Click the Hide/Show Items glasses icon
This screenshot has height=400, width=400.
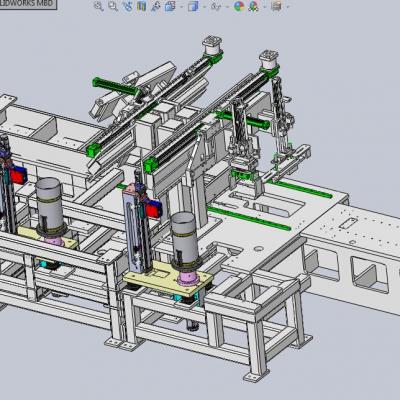point(216,6)
